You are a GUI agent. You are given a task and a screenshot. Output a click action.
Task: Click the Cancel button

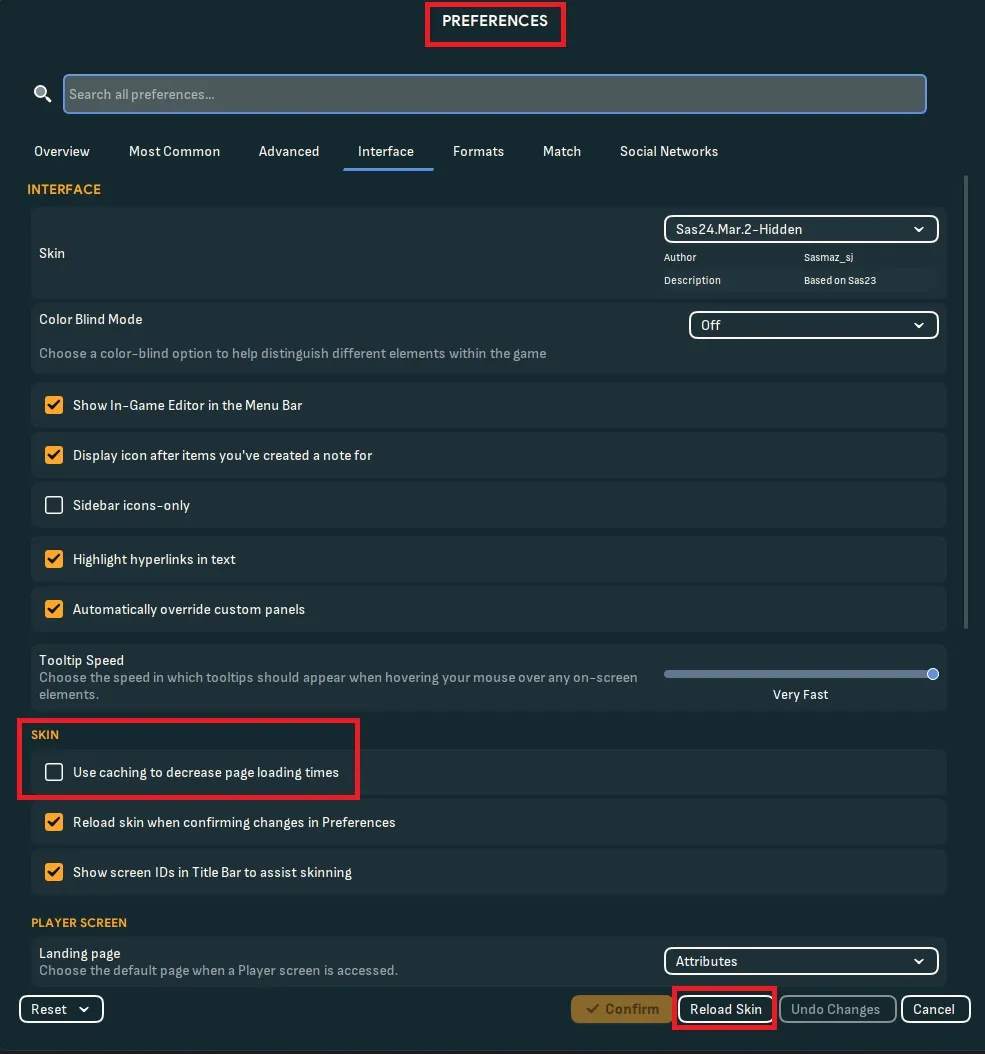click(934, 1009)
